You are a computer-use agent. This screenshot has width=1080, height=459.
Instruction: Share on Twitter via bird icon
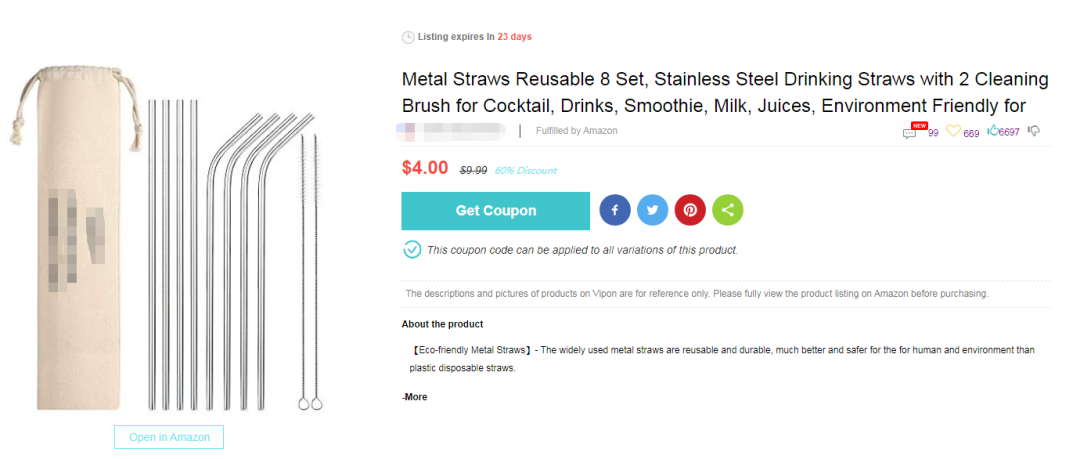point(652,210)
